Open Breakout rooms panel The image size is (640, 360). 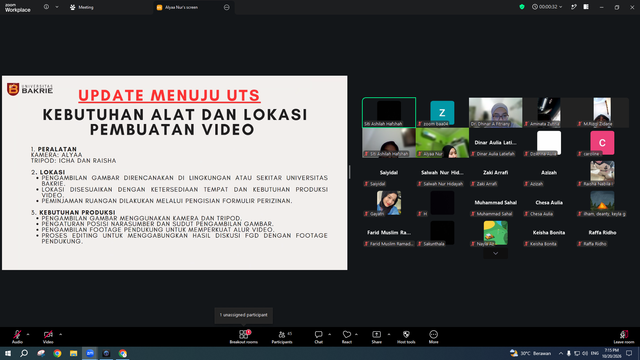(x=244, y=337)
